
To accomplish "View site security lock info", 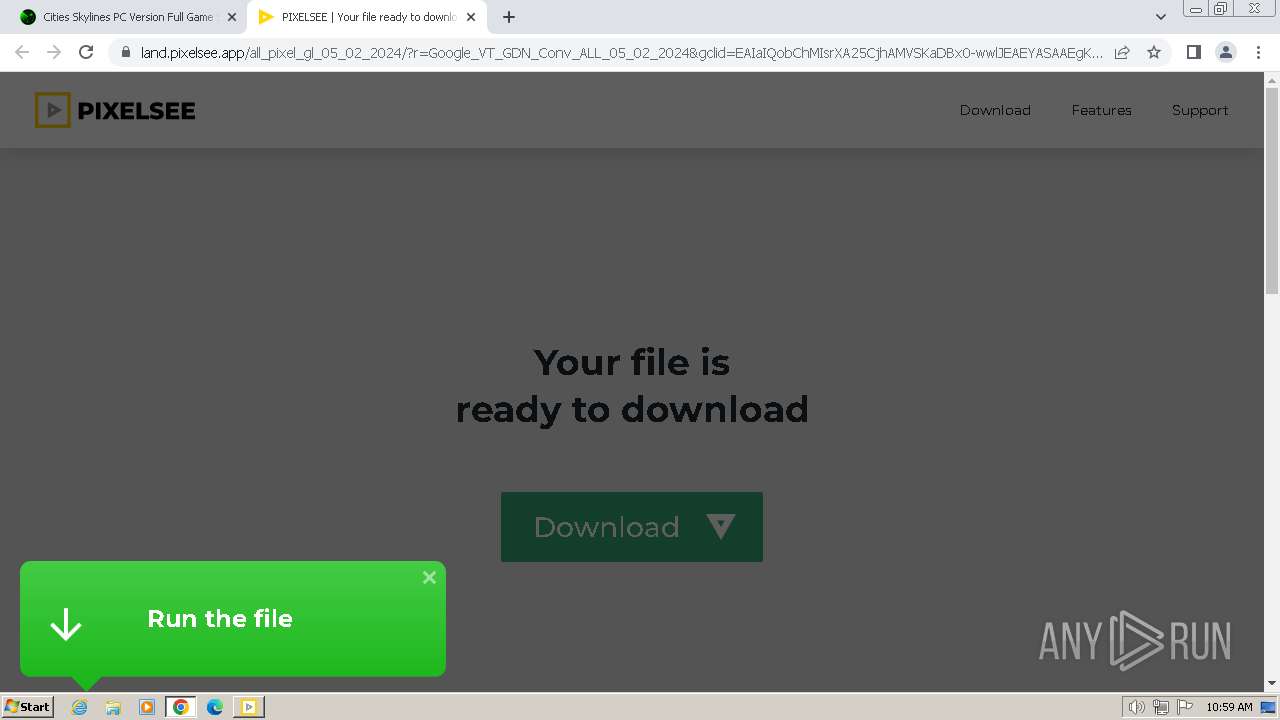I will [x=125, y=53].
